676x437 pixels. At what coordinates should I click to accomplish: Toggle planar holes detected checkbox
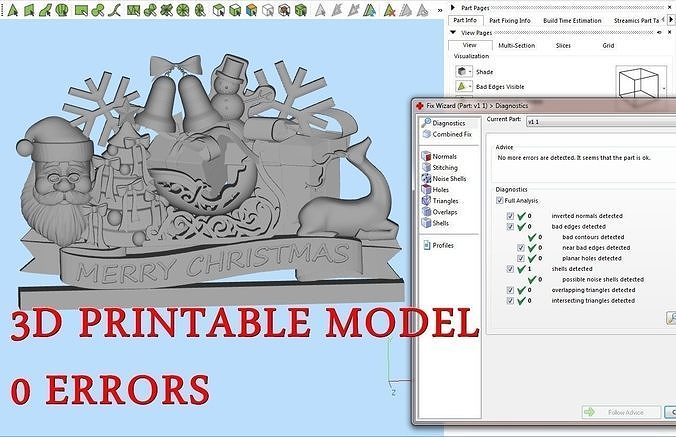[521, 259]
